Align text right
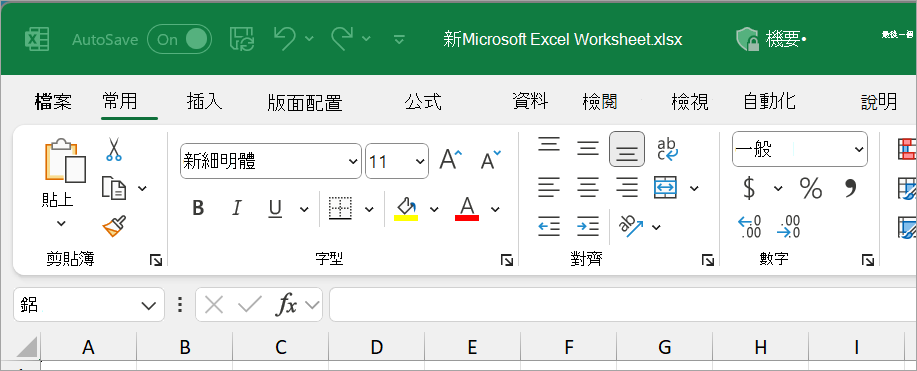917x371 pixels. [x=627, y=187]
